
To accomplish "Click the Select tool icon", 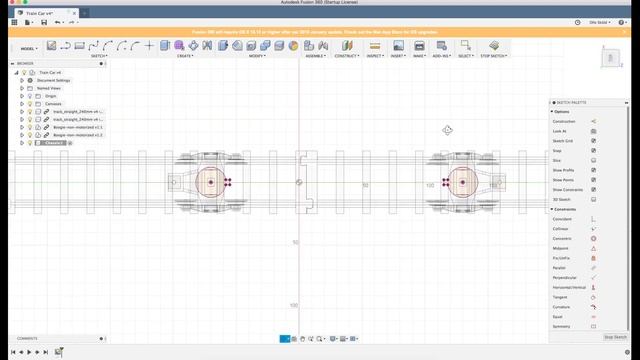I will 465,45.
